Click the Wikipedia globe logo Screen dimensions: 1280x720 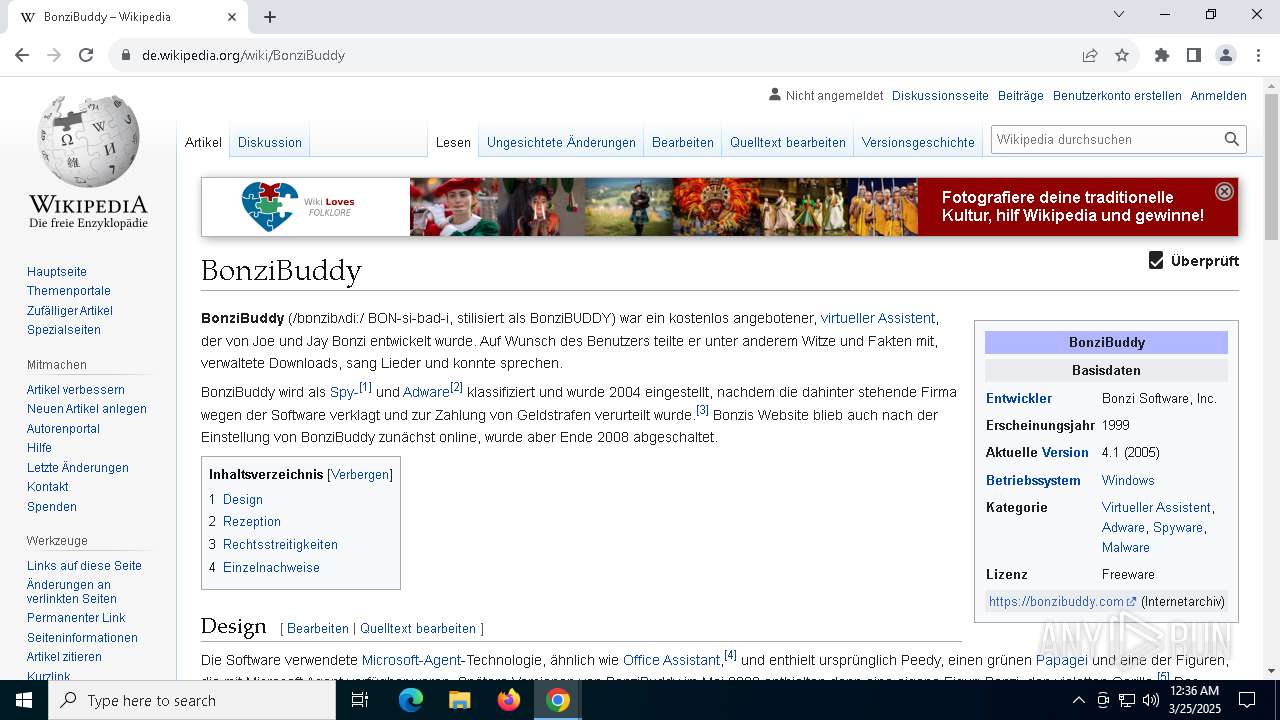[88, 141]
